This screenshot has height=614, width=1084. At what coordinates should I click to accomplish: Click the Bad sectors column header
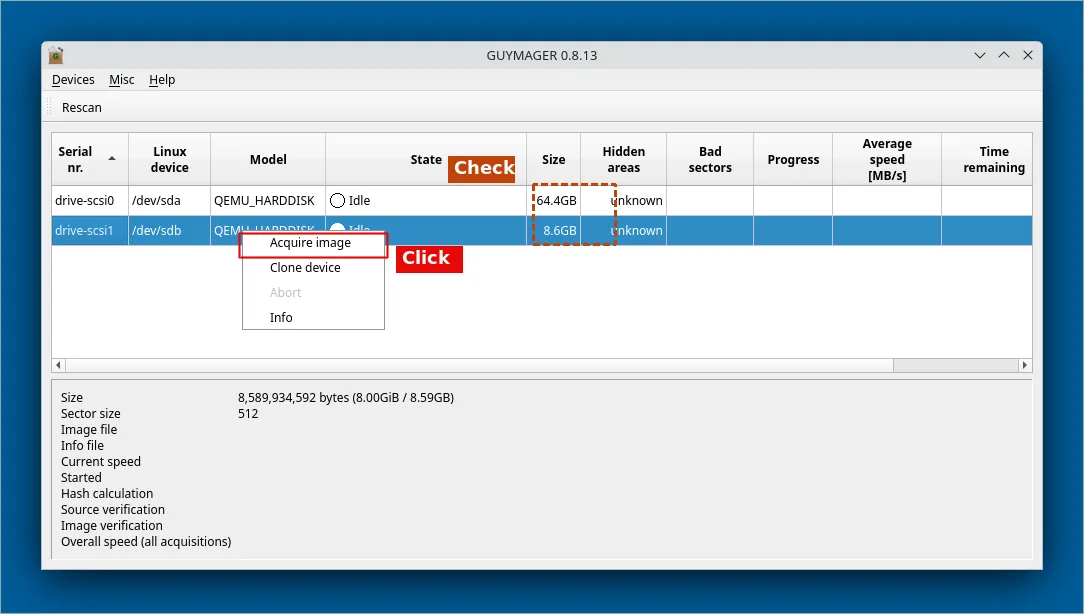pyautogui.click(x=710, y=159)
